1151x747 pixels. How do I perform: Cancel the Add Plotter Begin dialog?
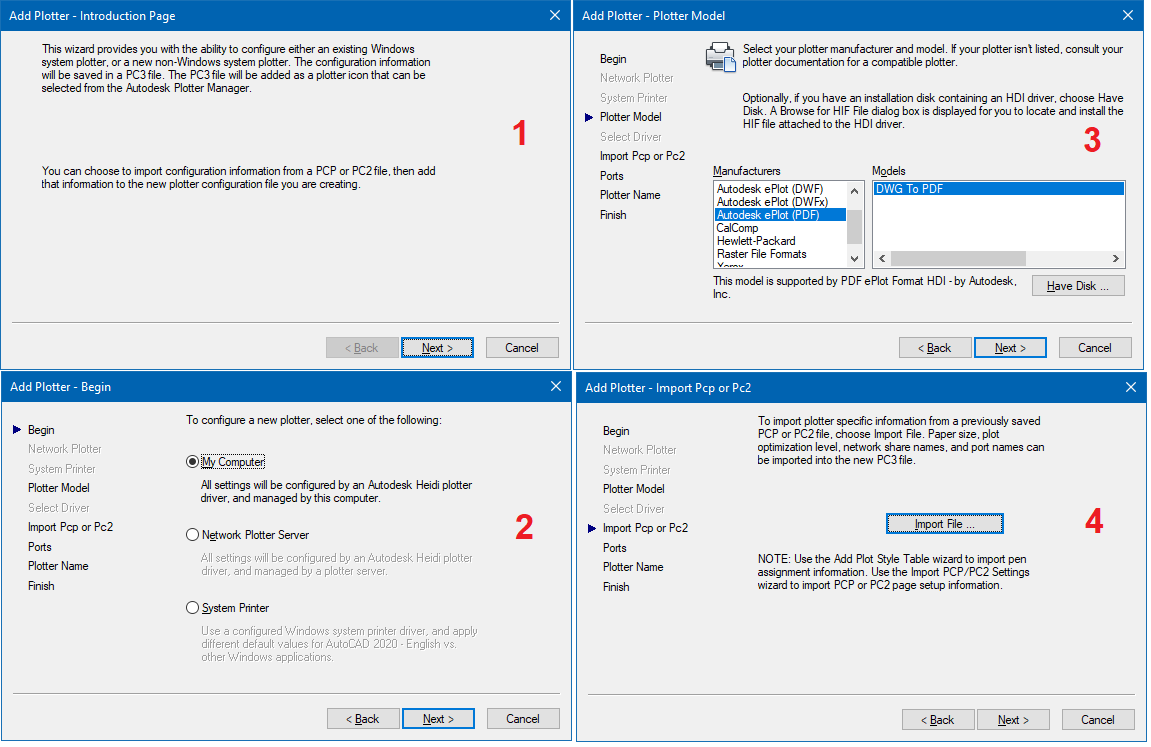pyautogui.click(x=523, y=719)
